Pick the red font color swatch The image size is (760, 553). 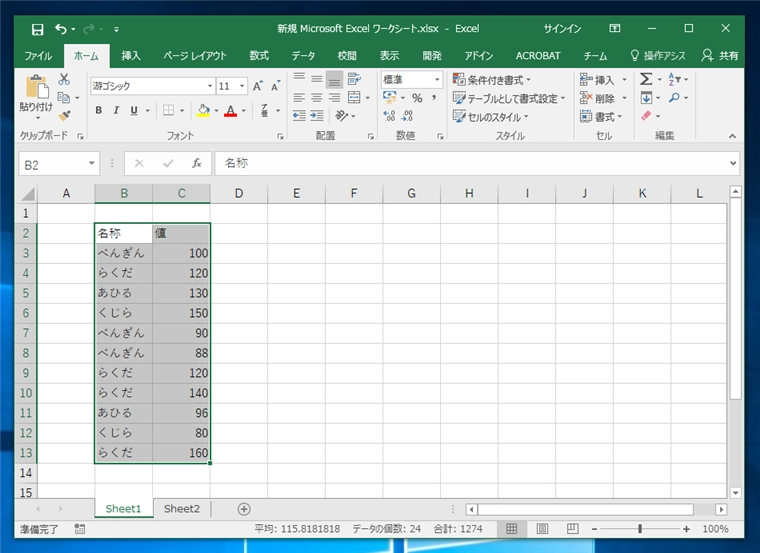[231, 111]
